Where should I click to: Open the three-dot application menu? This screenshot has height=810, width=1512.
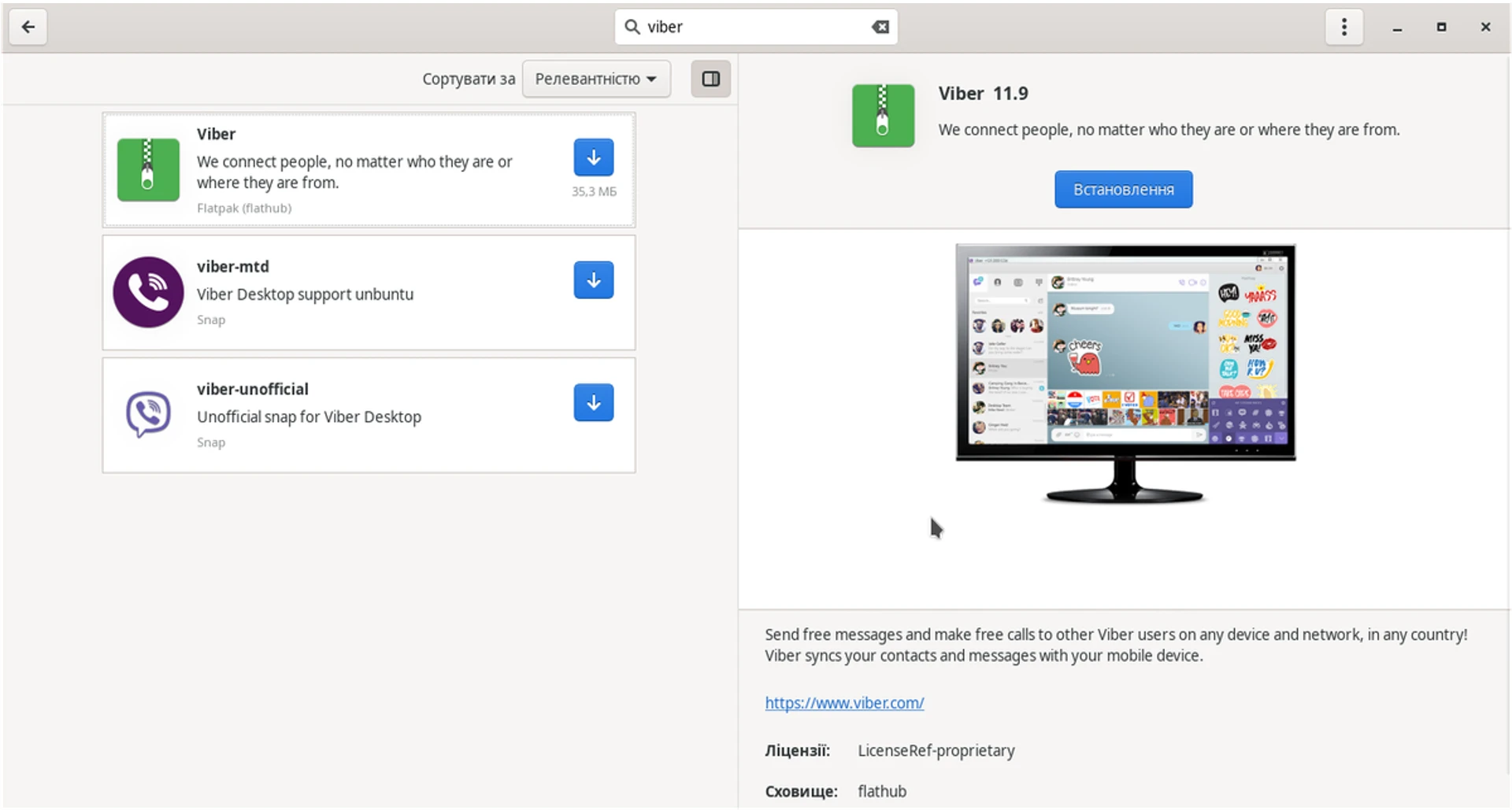click(1344, 27)
